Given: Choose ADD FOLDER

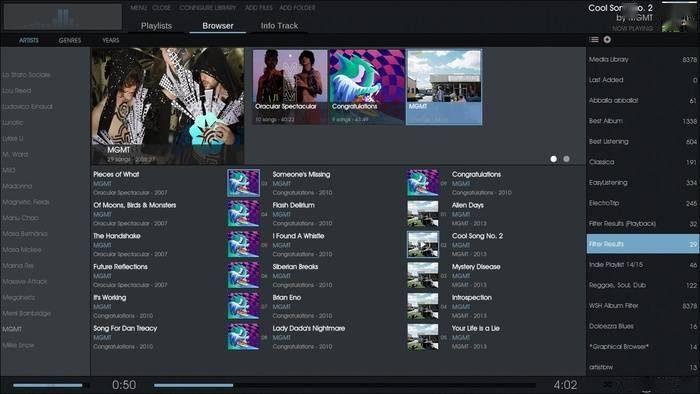Looking at the screenshot, I should click(297, 8).
